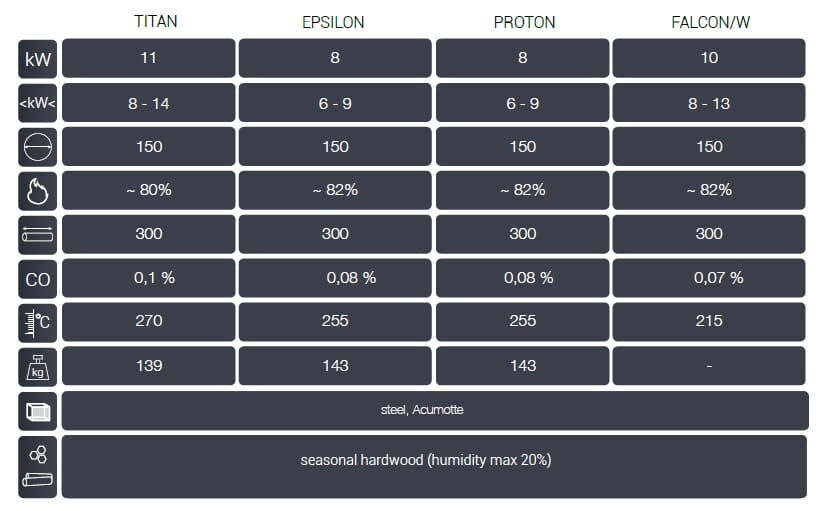Screen dimensions: 826x511
Task: Click the FALCON/W column header
Action: [x=709, y=22]
